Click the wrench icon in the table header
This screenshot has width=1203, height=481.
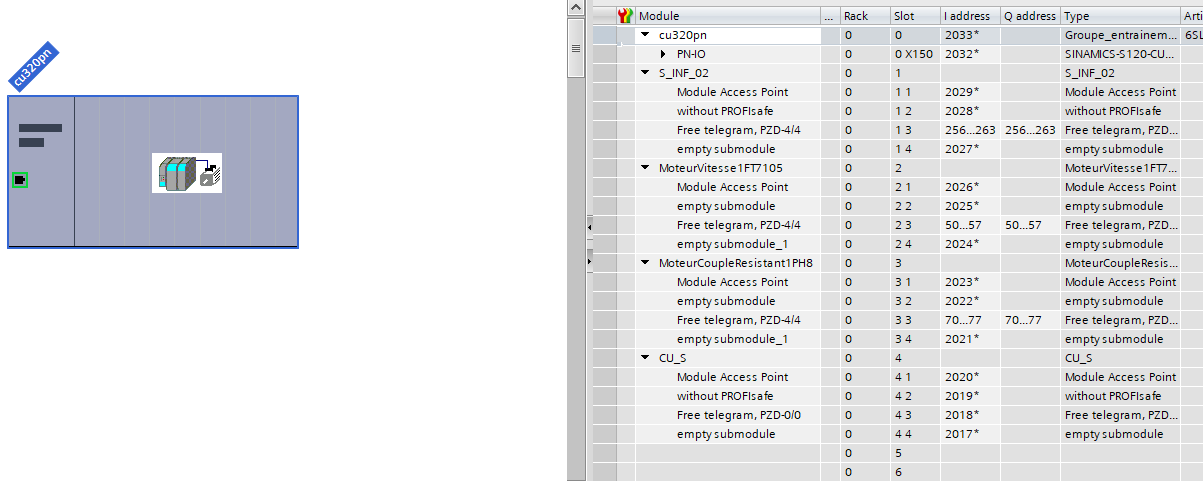[x=626, y=16]
